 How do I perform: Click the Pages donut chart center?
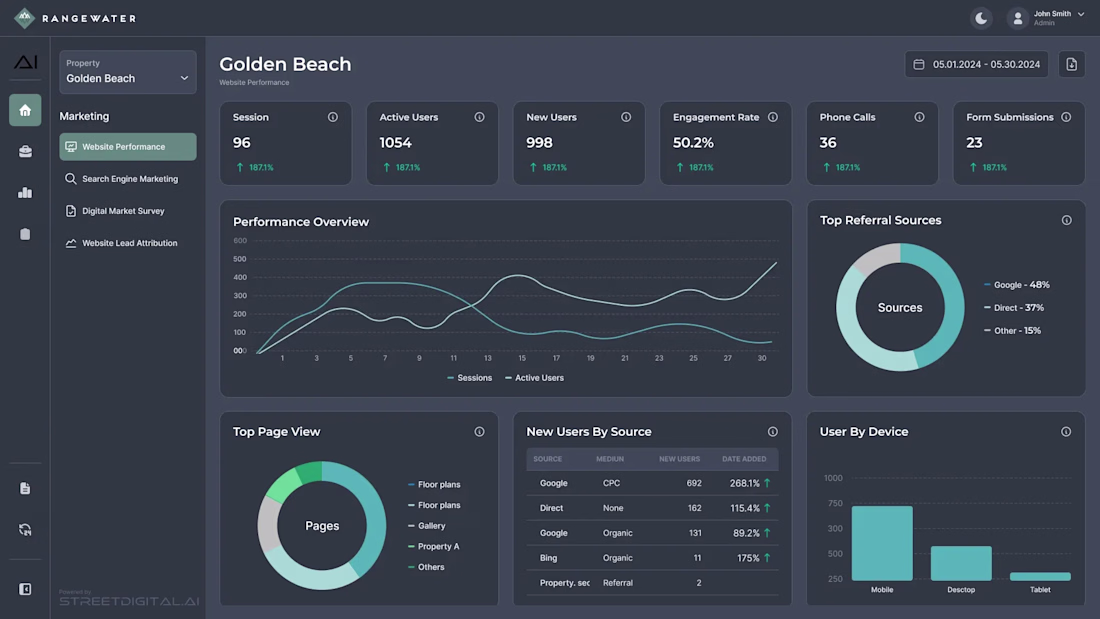coord(322,526)
